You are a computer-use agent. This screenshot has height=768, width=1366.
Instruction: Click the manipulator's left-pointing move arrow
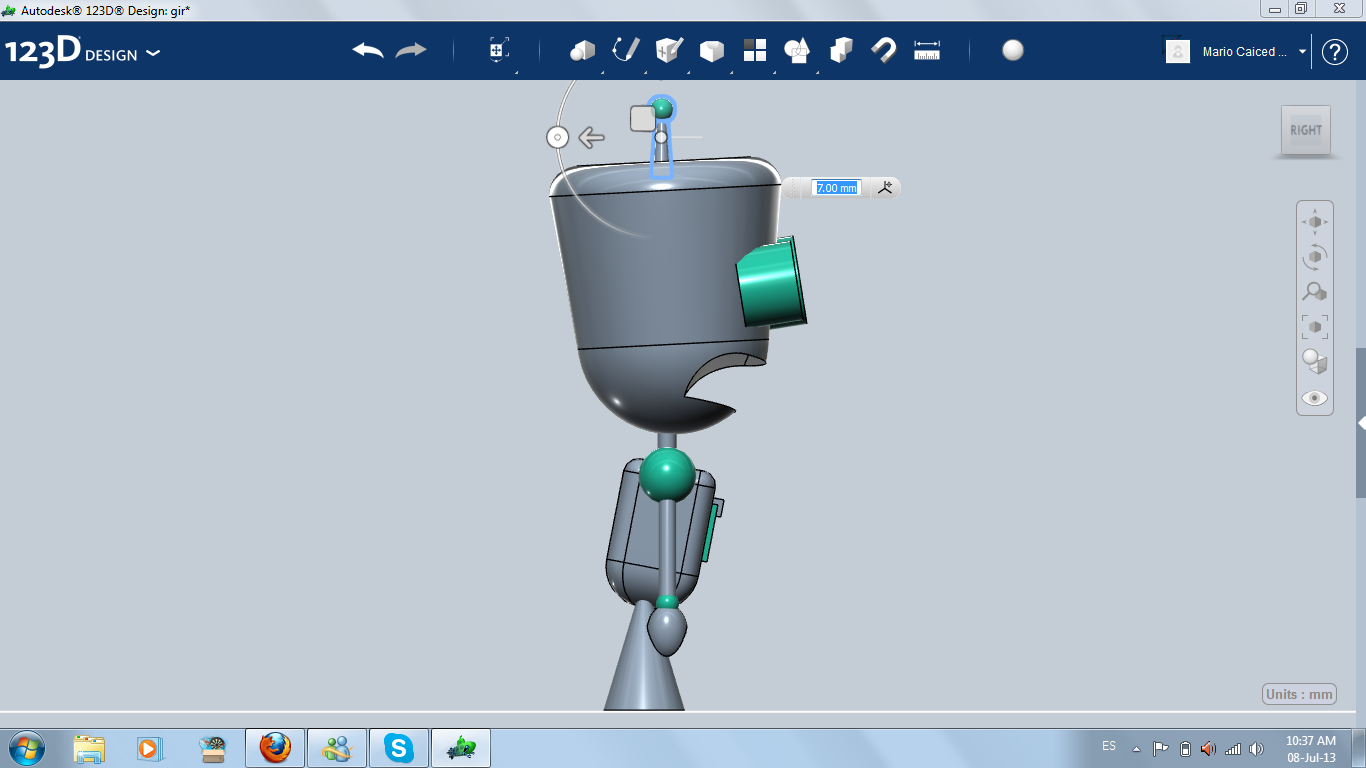pos(592,137)
